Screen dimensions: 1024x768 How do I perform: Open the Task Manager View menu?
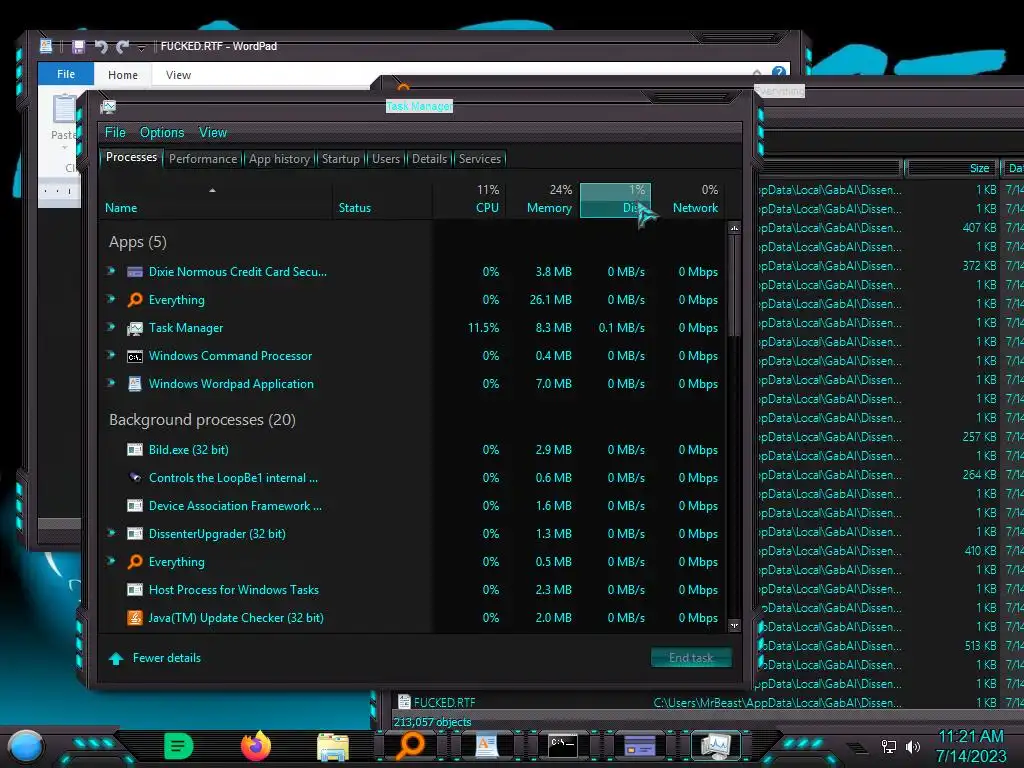pyautogui.click(x=213, y=132)
